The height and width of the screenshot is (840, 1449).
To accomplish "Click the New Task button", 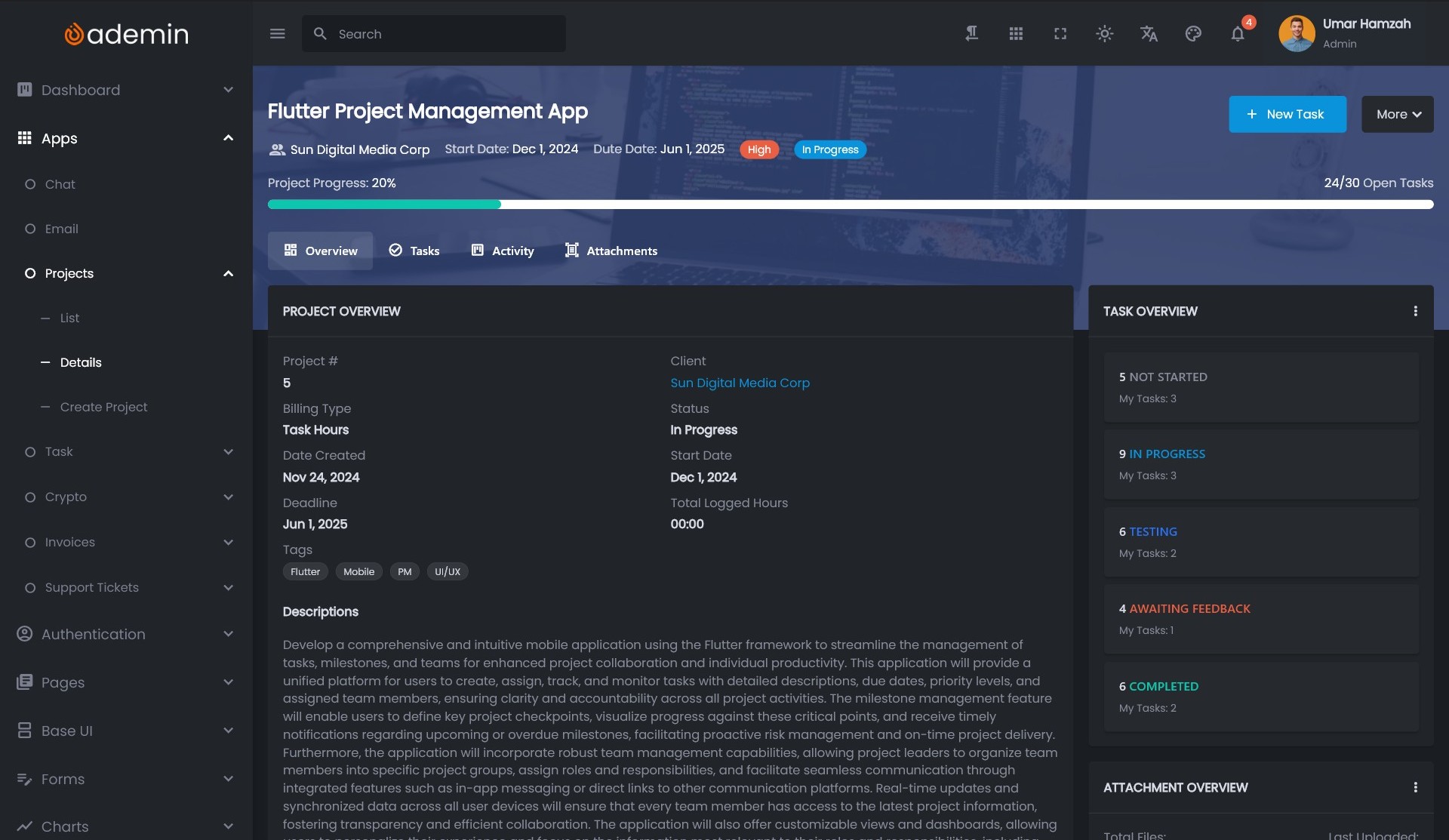I will tap(1287, 114).
